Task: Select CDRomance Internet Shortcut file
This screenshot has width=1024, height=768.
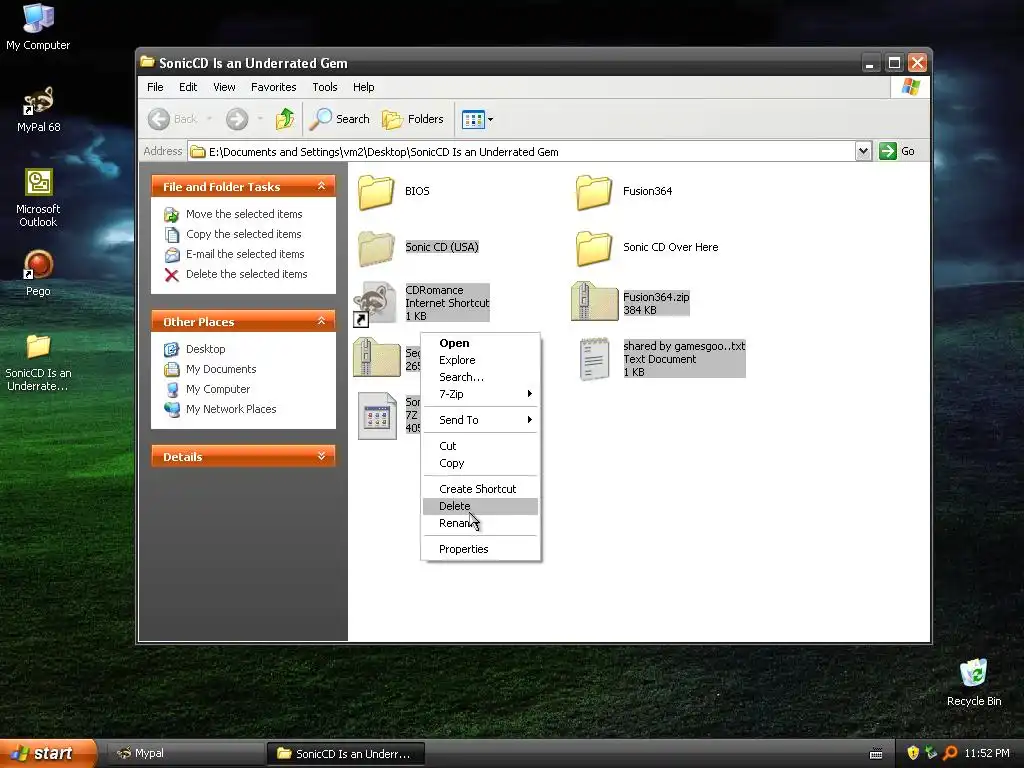Action: click(421, 303)
